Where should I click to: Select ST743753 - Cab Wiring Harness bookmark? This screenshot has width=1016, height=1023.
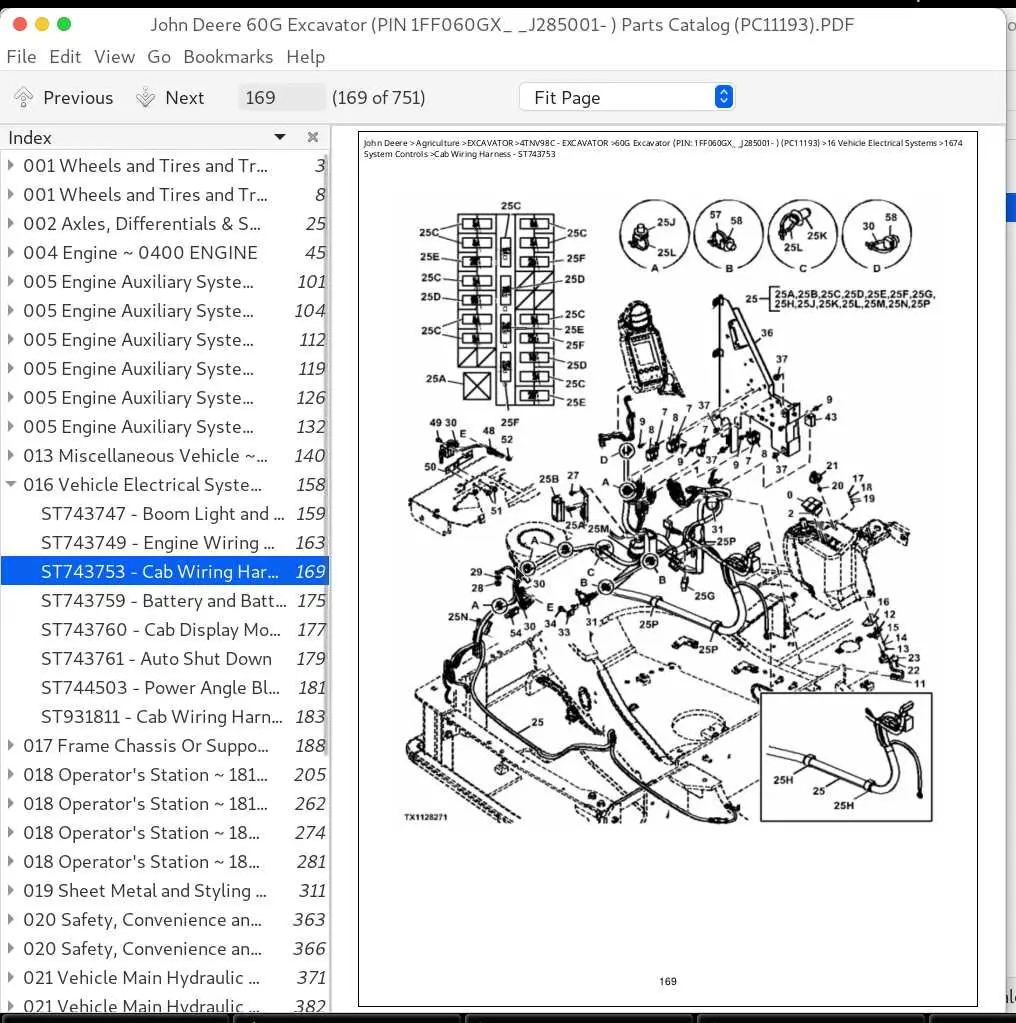point(164,572)
